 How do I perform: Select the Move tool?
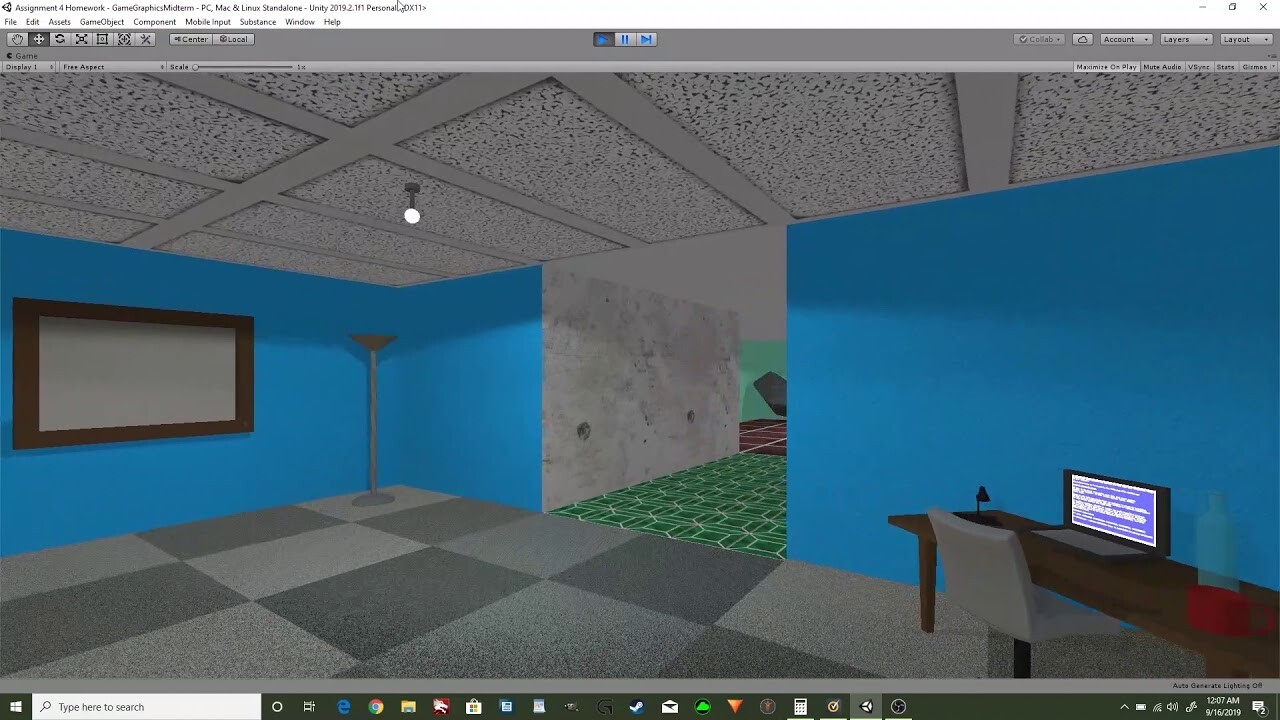point(39,39)
